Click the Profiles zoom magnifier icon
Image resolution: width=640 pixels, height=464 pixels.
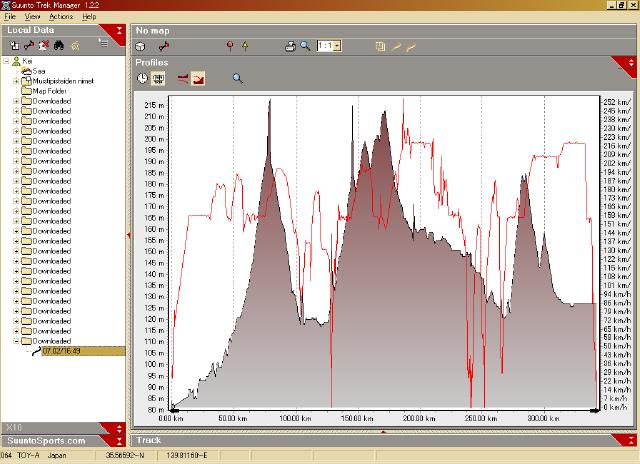point(238,78)
